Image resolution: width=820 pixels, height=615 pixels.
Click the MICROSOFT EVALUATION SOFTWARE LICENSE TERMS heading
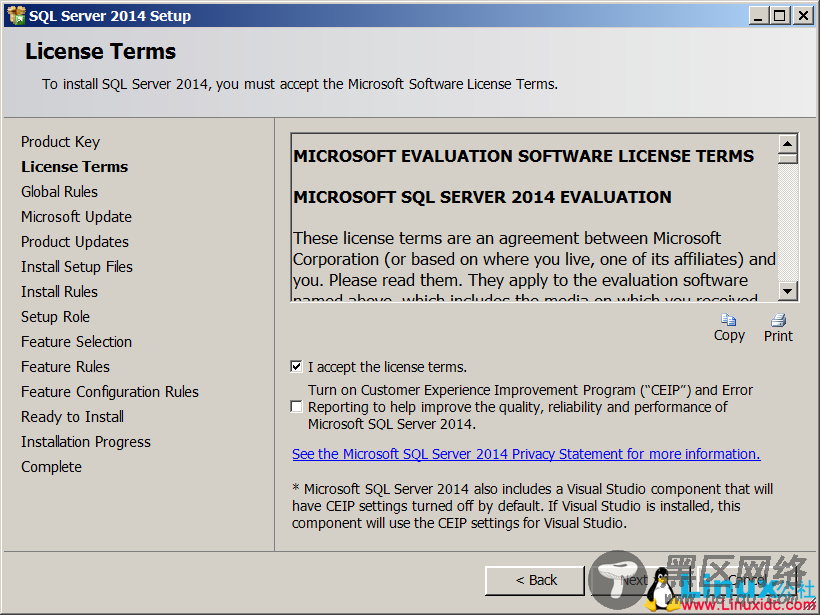pos(523,156)
